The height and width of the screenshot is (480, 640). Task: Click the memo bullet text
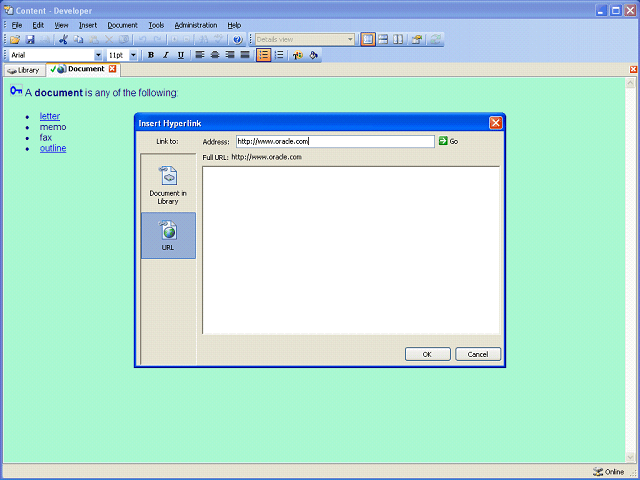(53, 127)
